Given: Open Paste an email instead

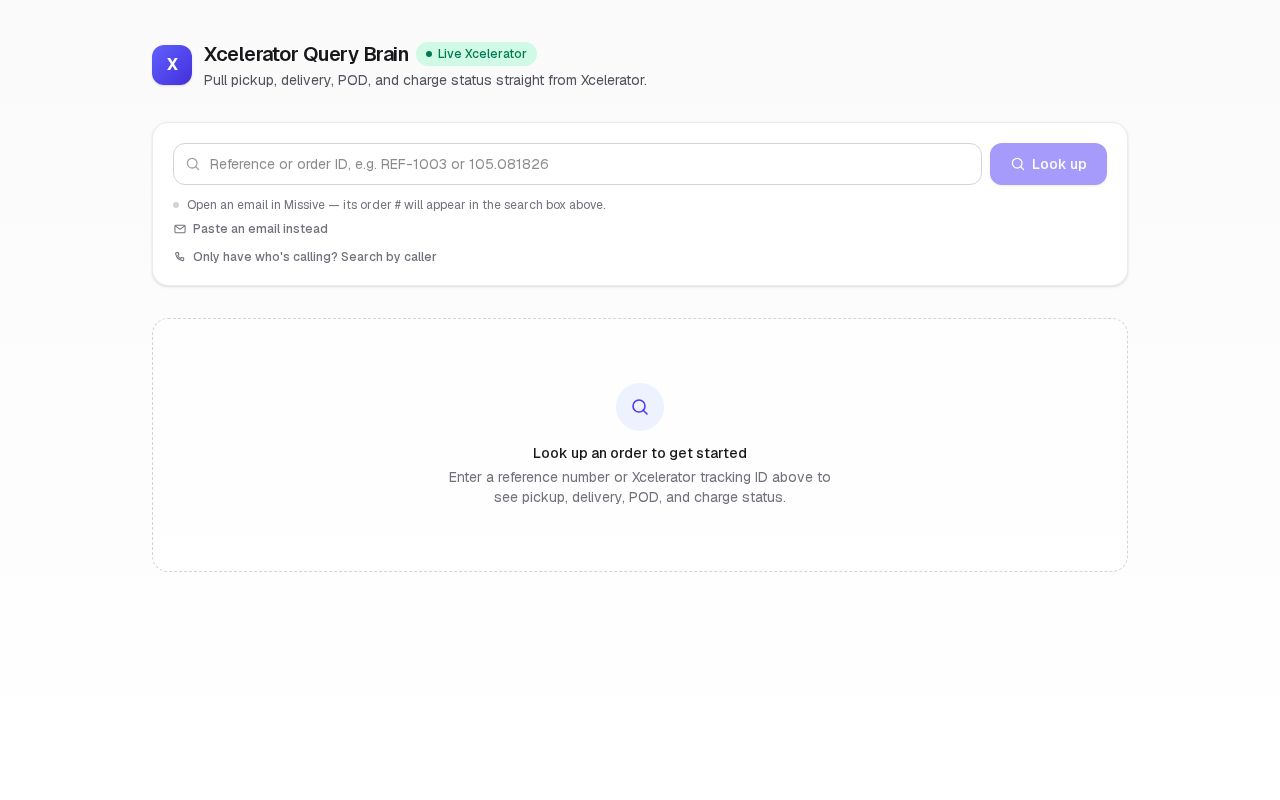Looking at the screenshot, I should [251, 229].
